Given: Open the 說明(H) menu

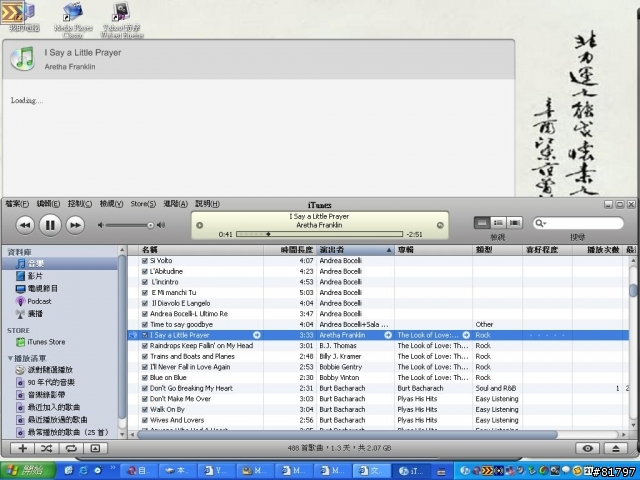Looking at the screenshot, I should [207, 204].
